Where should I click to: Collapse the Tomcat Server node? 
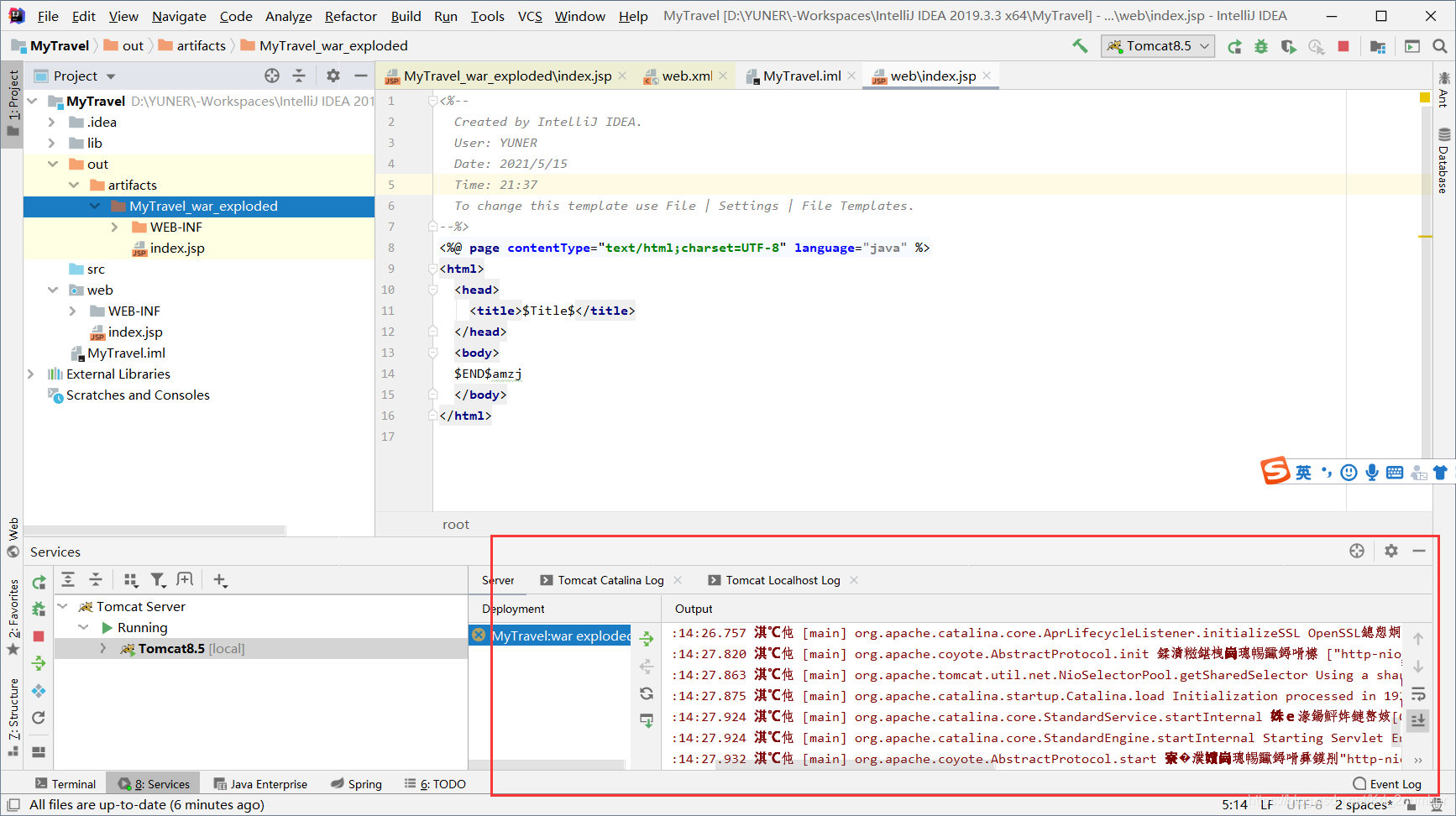[x=62, y=606]
